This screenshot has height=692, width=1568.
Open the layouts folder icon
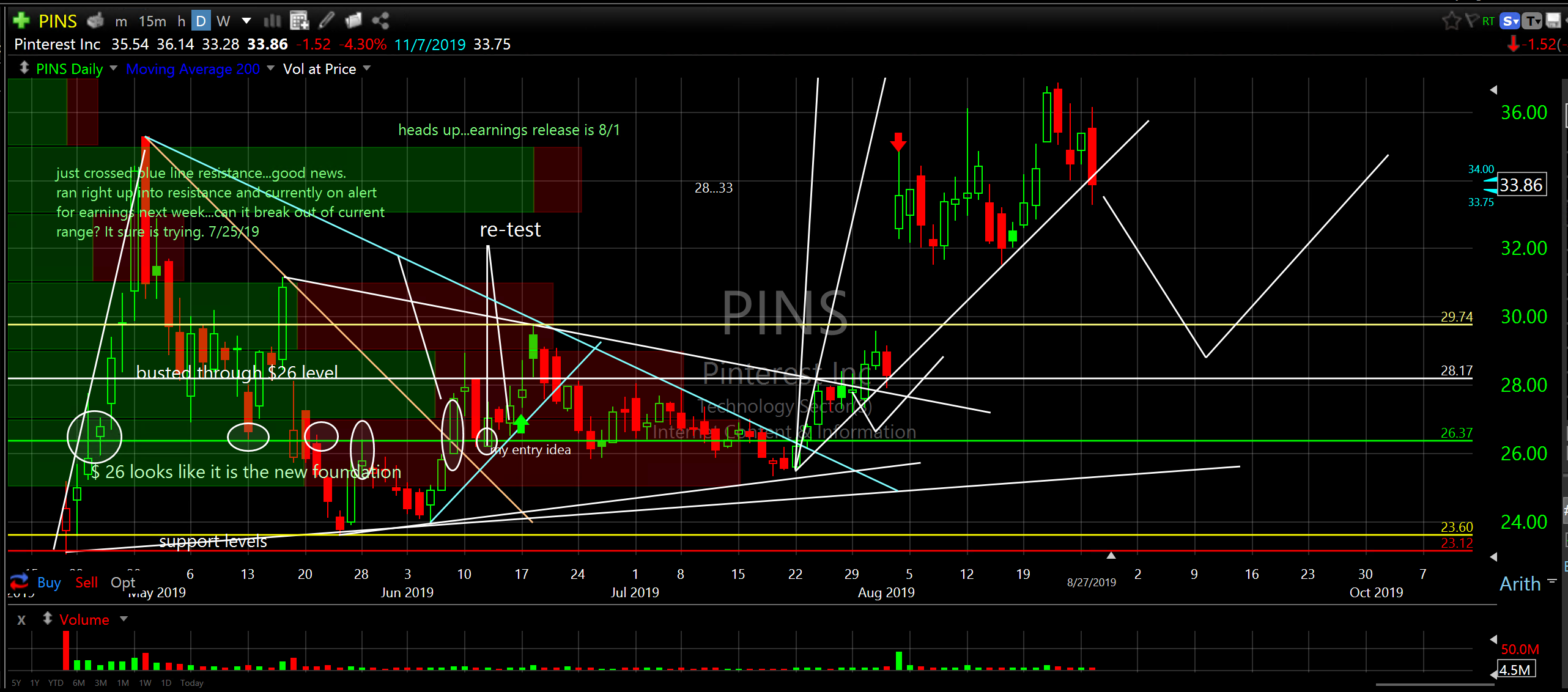[x=353, y=21]
